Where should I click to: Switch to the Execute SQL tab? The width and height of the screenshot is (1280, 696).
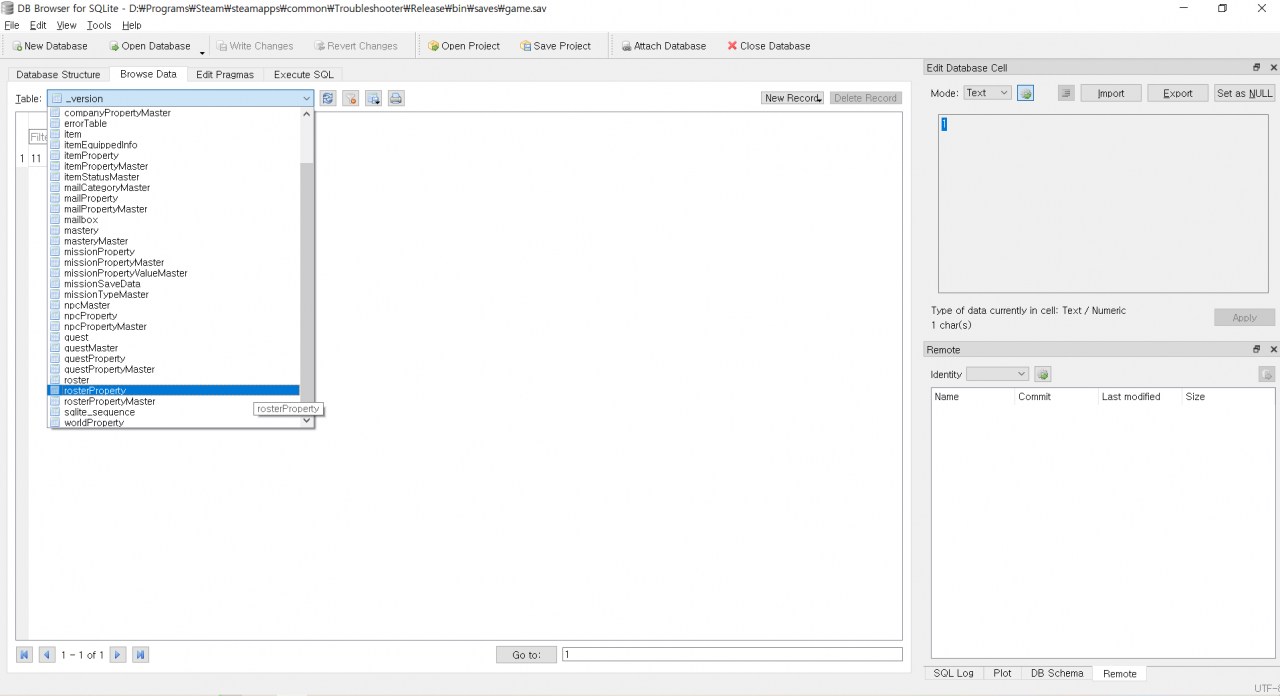[x=304, y=74]
